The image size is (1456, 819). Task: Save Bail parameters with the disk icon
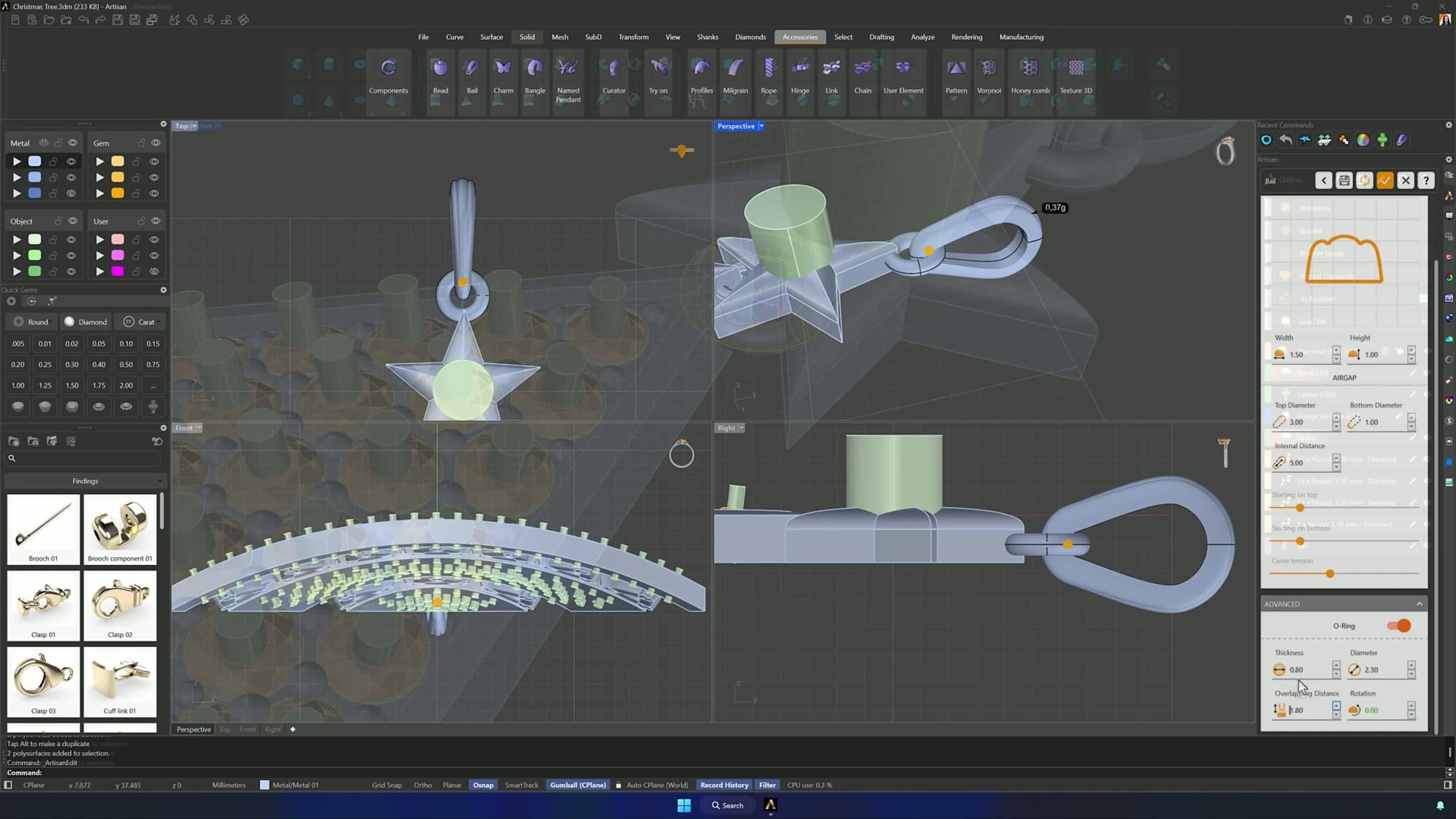click(1344, 181)
